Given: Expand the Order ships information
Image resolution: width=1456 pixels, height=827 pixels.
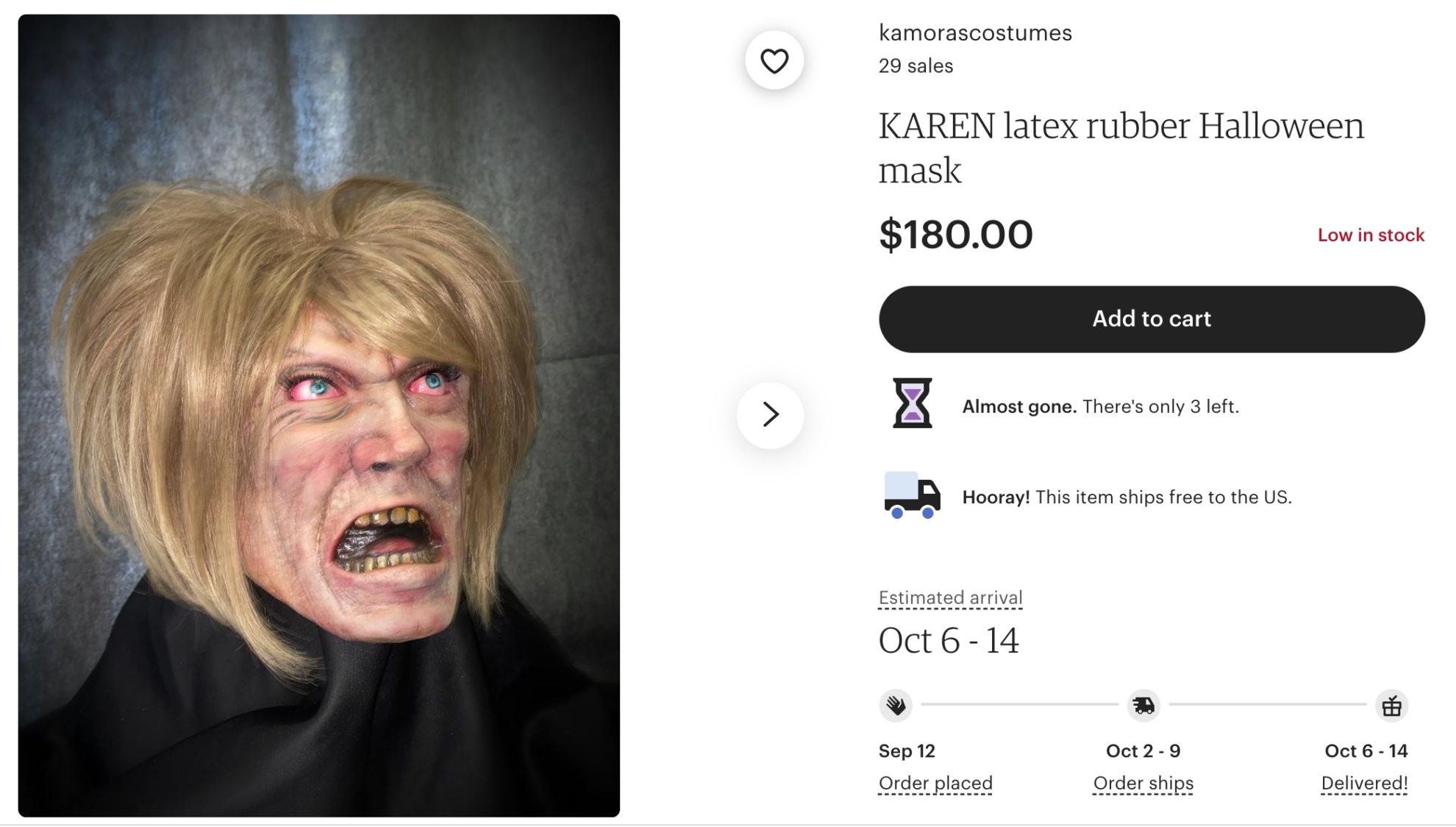Looking at the screenshot, I should [x=1143, y=783].
